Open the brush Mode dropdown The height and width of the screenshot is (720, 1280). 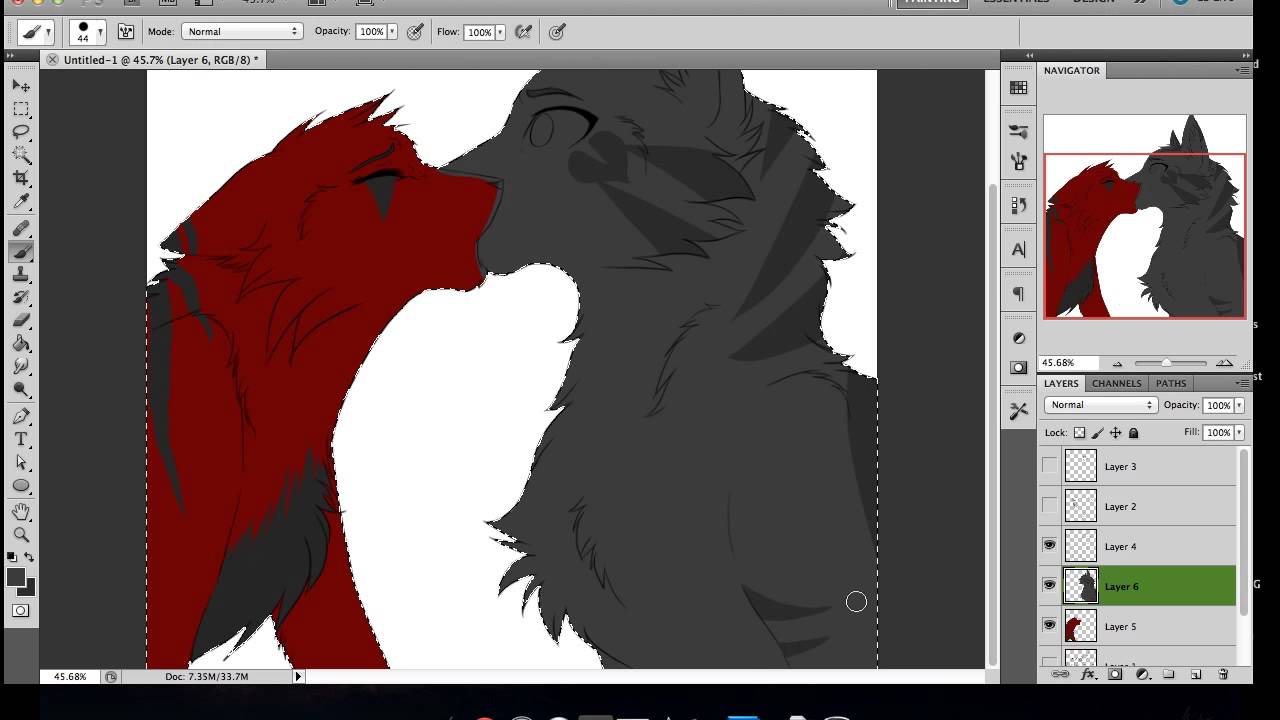point(241,32)
